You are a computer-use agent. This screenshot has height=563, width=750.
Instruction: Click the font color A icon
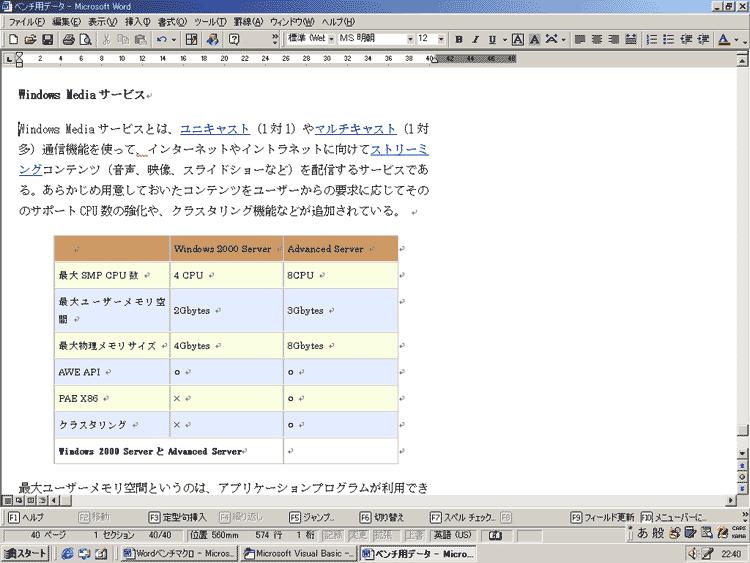coord(724,39)
